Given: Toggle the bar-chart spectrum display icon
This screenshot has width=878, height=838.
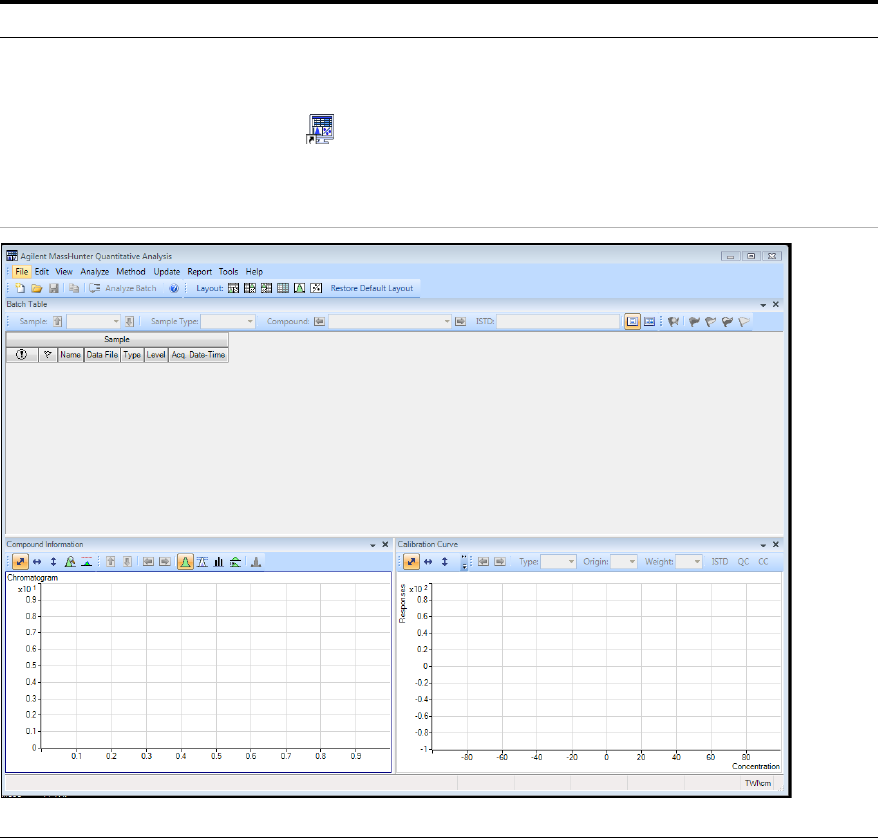Looking at the screenshot, I should [218, 561].
